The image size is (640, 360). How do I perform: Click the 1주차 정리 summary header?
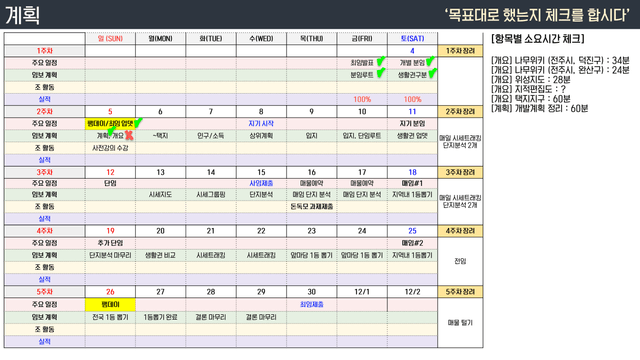click(460, 51)
